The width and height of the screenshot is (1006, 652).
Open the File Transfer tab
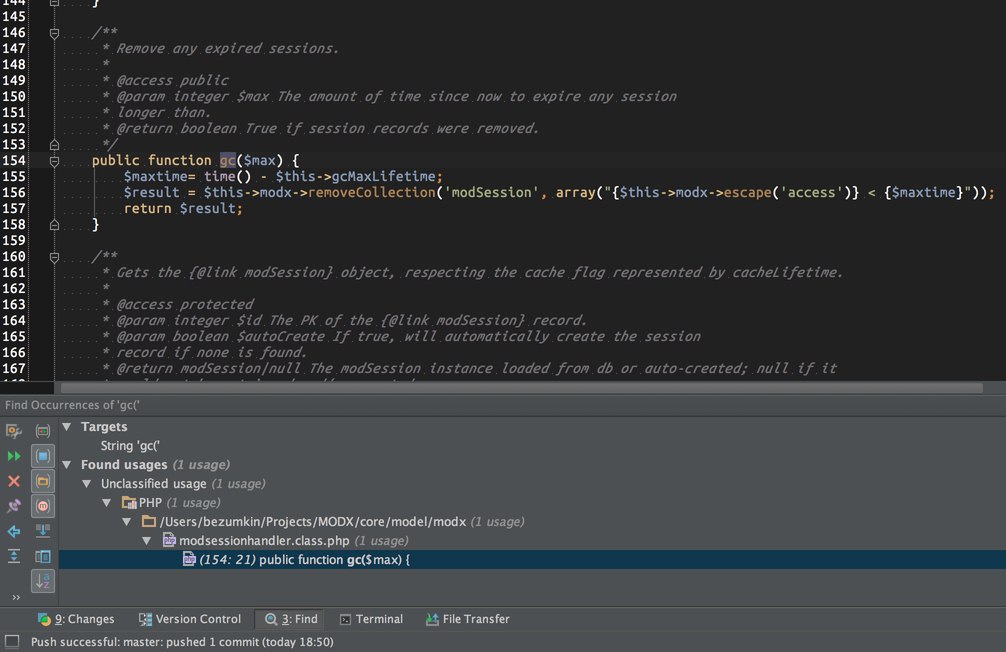(467, 619)
